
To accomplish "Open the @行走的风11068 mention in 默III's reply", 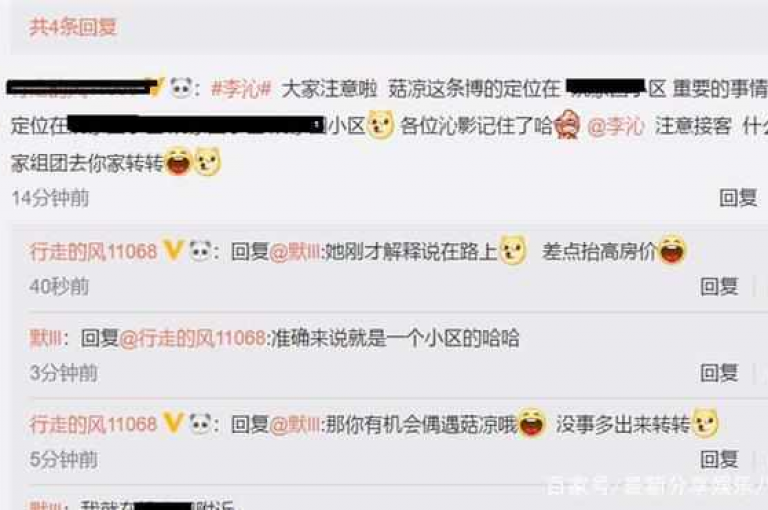I will coord(192,339).
